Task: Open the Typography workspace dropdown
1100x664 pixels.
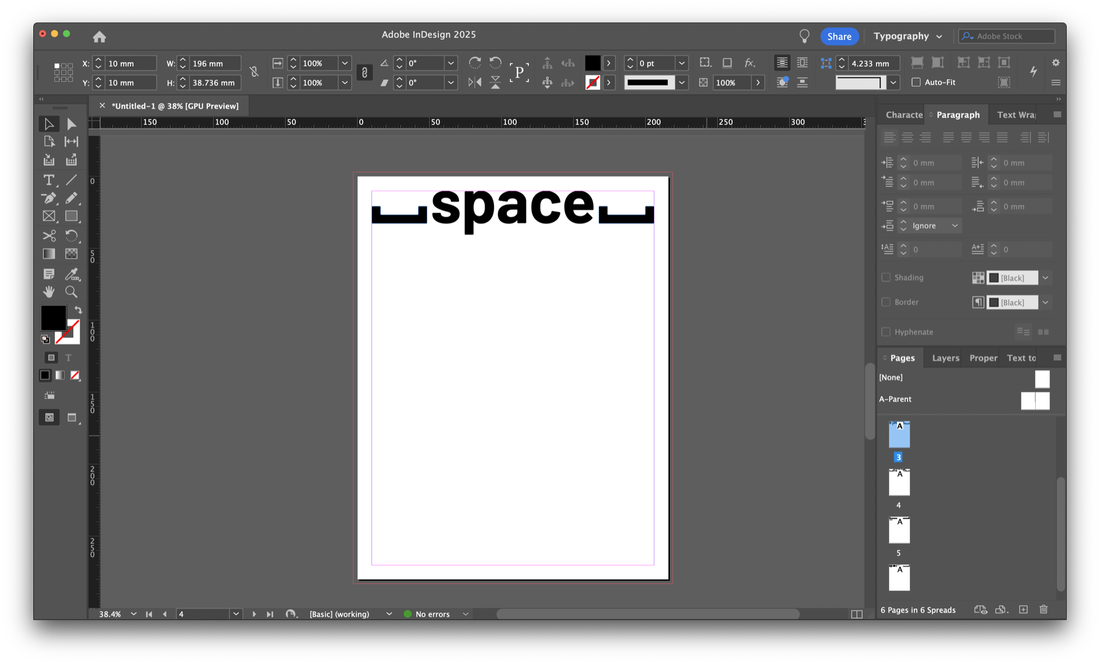Action: point(908,36)
